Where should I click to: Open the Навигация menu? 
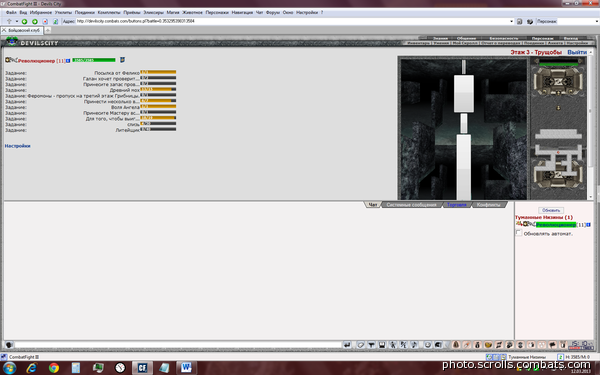coord(242,13)
